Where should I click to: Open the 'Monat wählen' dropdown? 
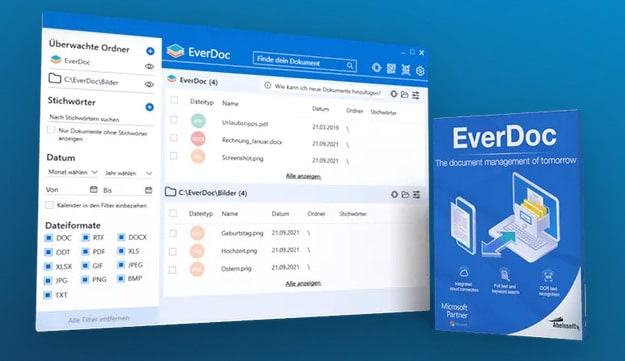click(x=72, y=172)
